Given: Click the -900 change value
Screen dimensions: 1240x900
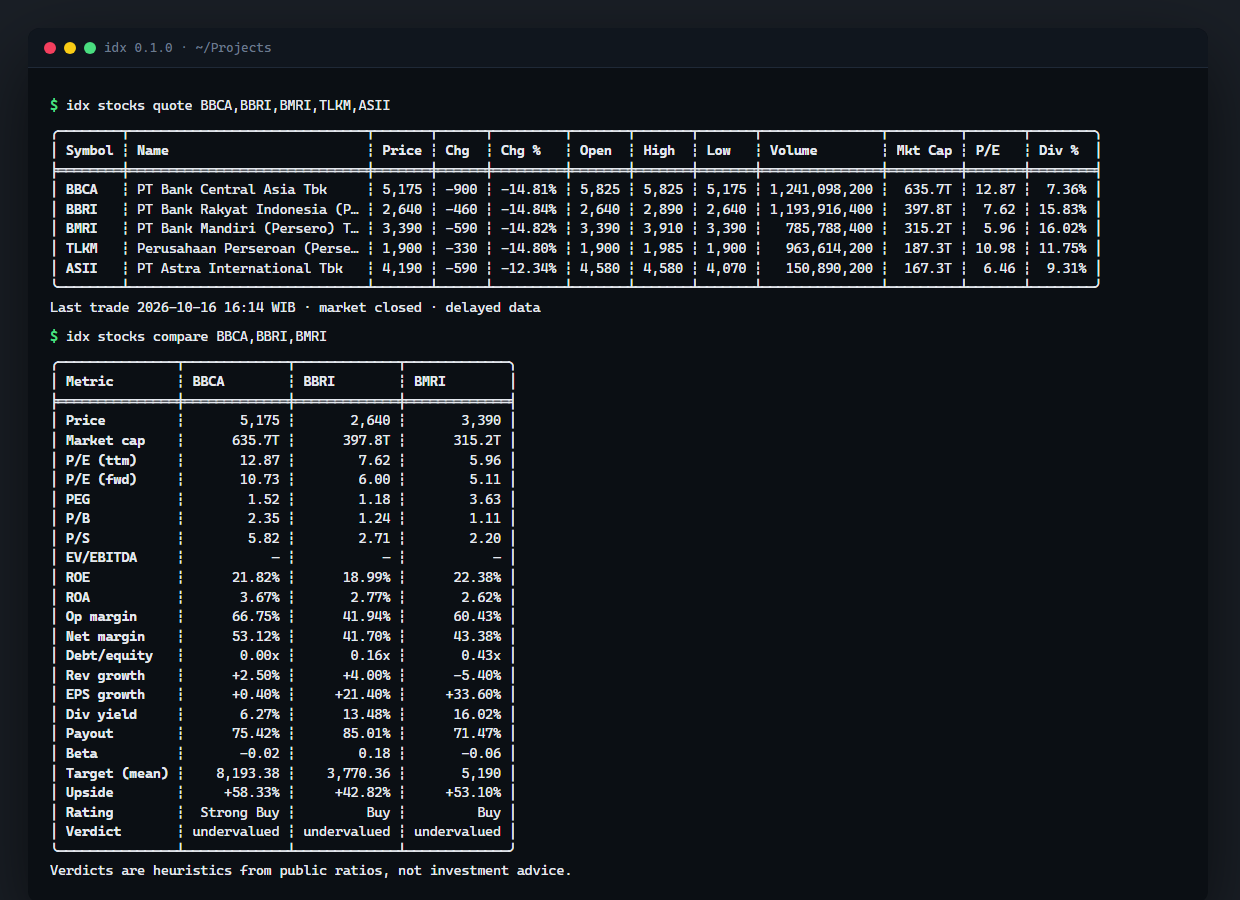Looking at the screenshot, I should [x=462, y=189].
